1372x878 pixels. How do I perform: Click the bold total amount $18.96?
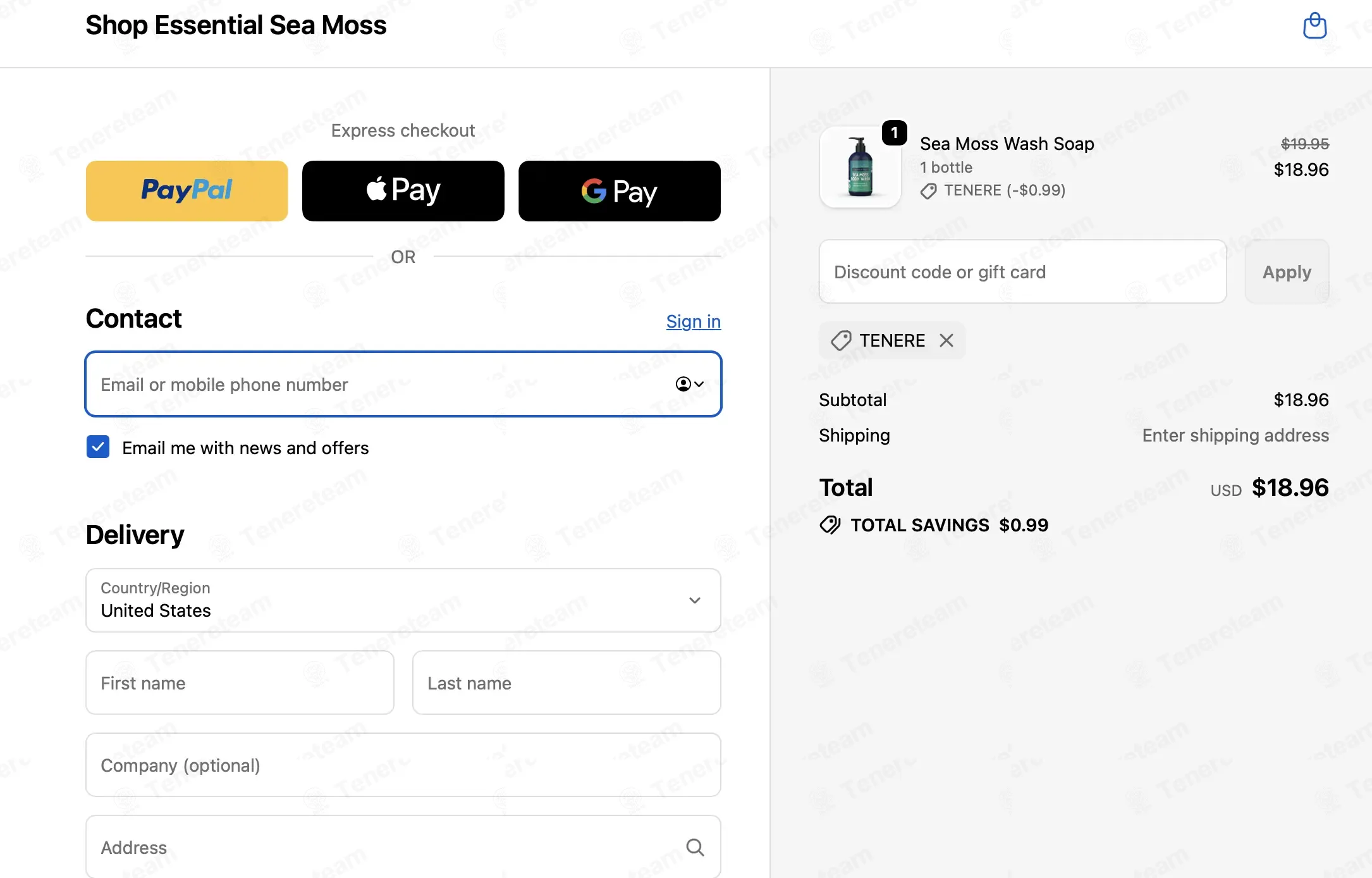pyautogui.click(x=1290, y=488)
